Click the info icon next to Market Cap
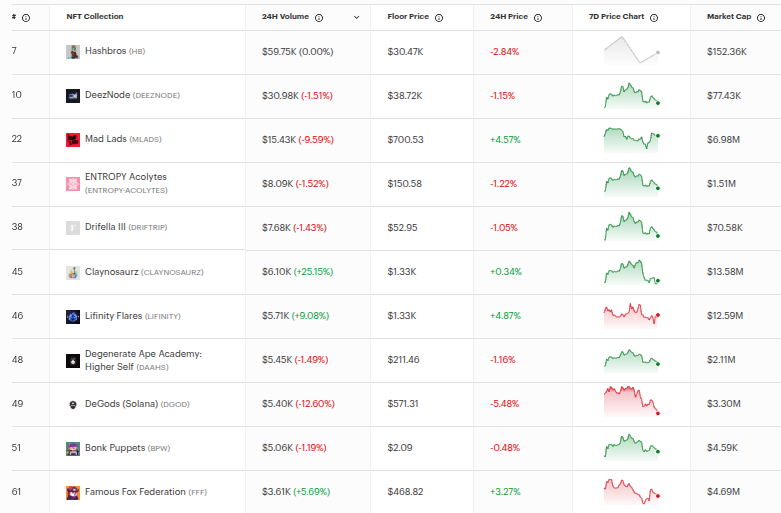Image resolution: width=781 pixels, height=513 pixels. [x=761, y=18]
